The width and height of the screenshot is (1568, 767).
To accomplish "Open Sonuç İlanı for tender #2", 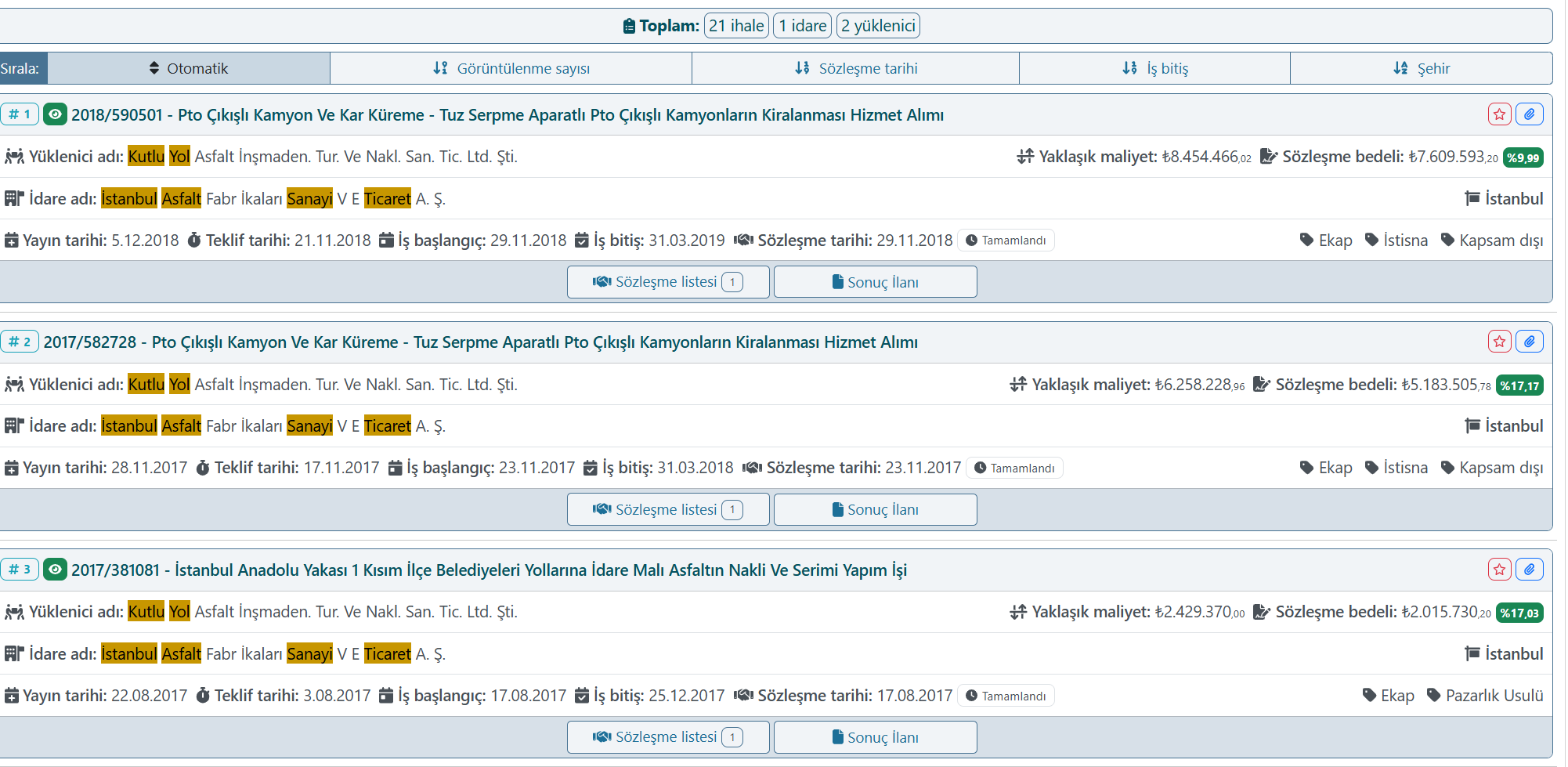I will [875, 510].
